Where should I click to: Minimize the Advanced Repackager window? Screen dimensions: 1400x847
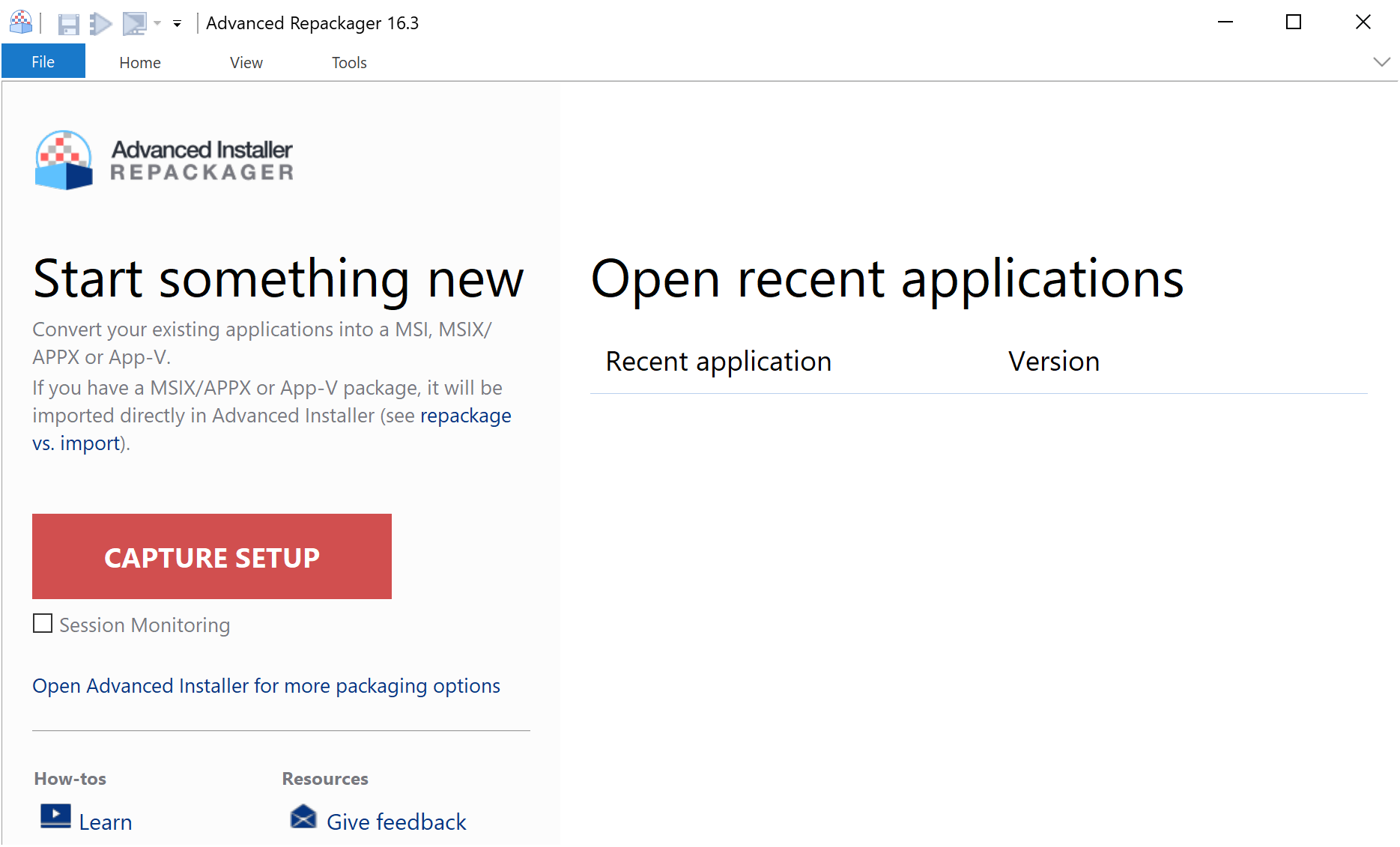(x=1225, y=22)
